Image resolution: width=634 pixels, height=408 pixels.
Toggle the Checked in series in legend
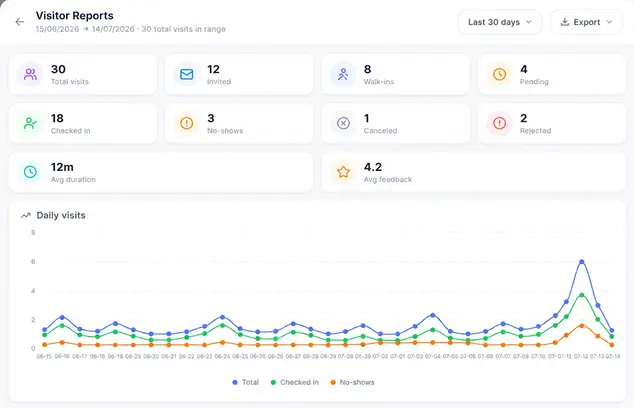(x=295, y=382)
